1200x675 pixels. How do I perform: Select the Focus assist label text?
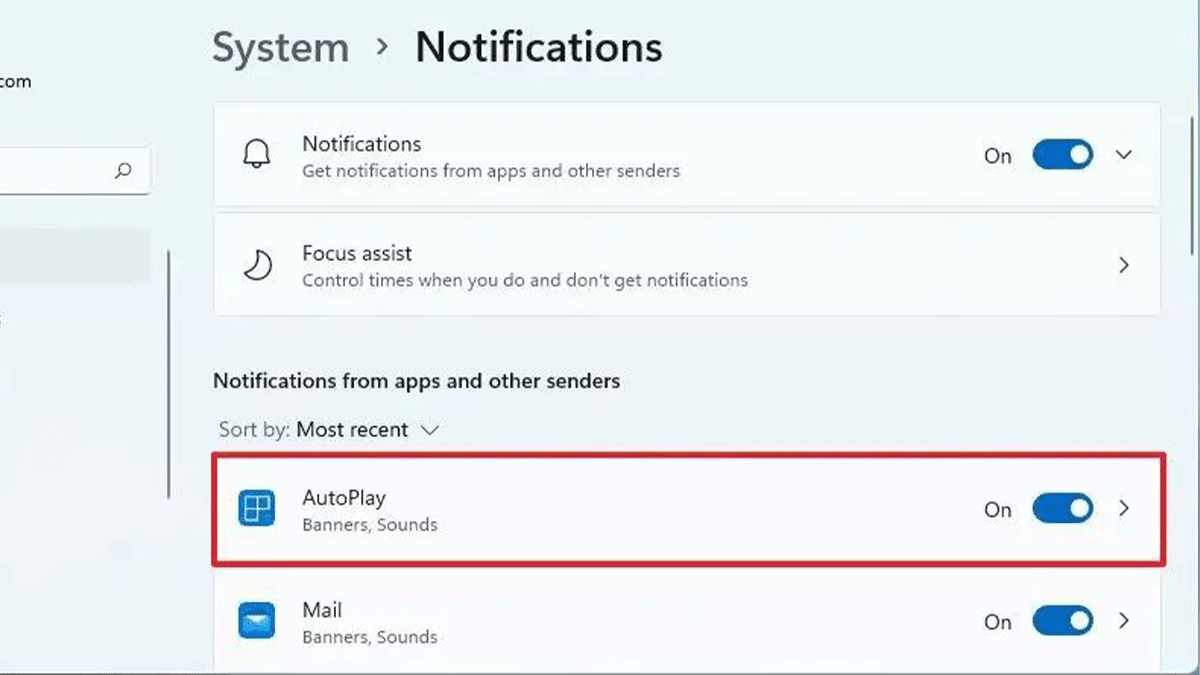click(357, 254)
